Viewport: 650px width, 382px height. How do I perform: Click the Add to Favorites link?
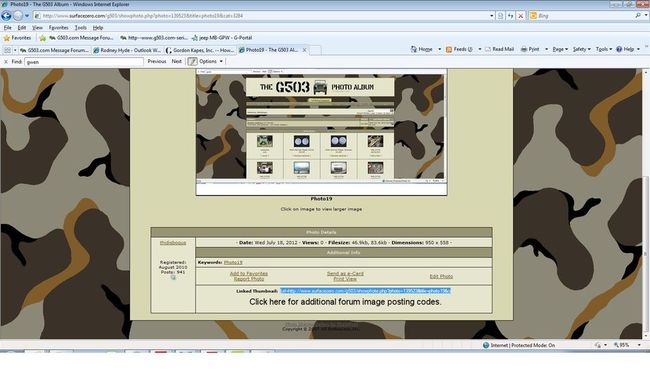[x=249, y=273]
